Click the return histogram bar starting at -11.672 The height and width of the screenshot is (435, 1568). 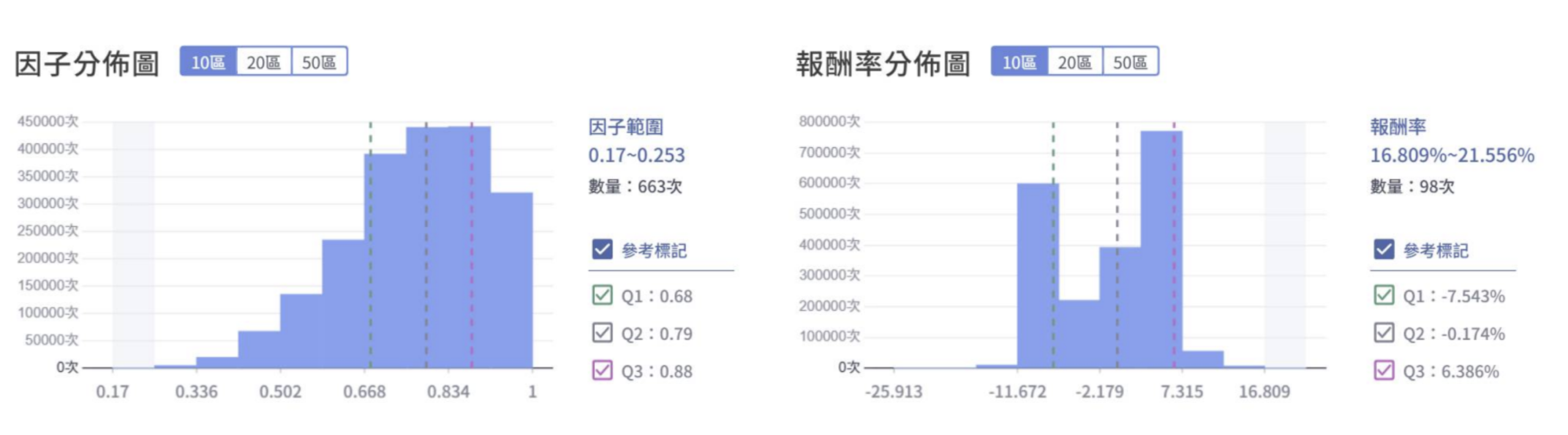(x=1038, y=275)
